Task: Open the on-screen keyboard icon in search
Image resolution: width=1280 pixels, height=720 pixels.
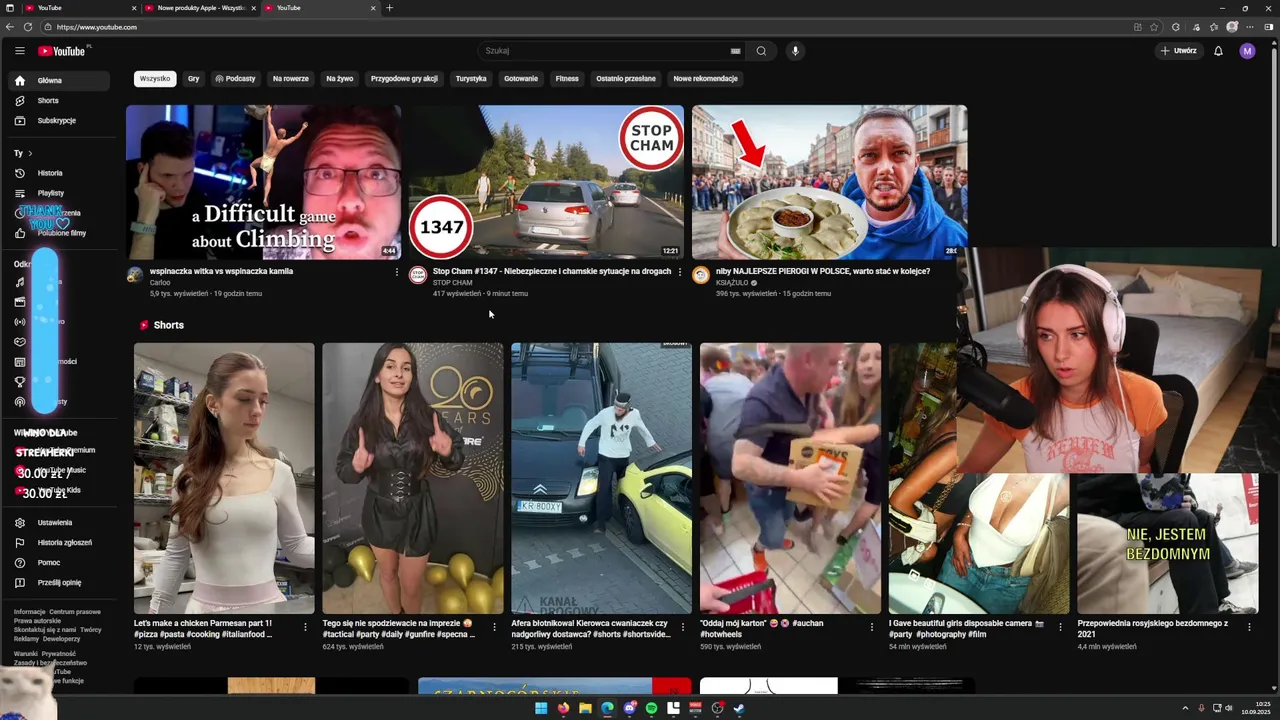Action: 735,51
